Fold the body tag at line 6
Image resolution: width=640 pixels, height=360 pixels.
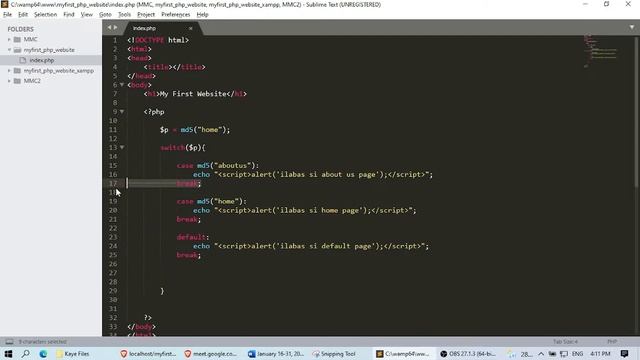point(122,85)
